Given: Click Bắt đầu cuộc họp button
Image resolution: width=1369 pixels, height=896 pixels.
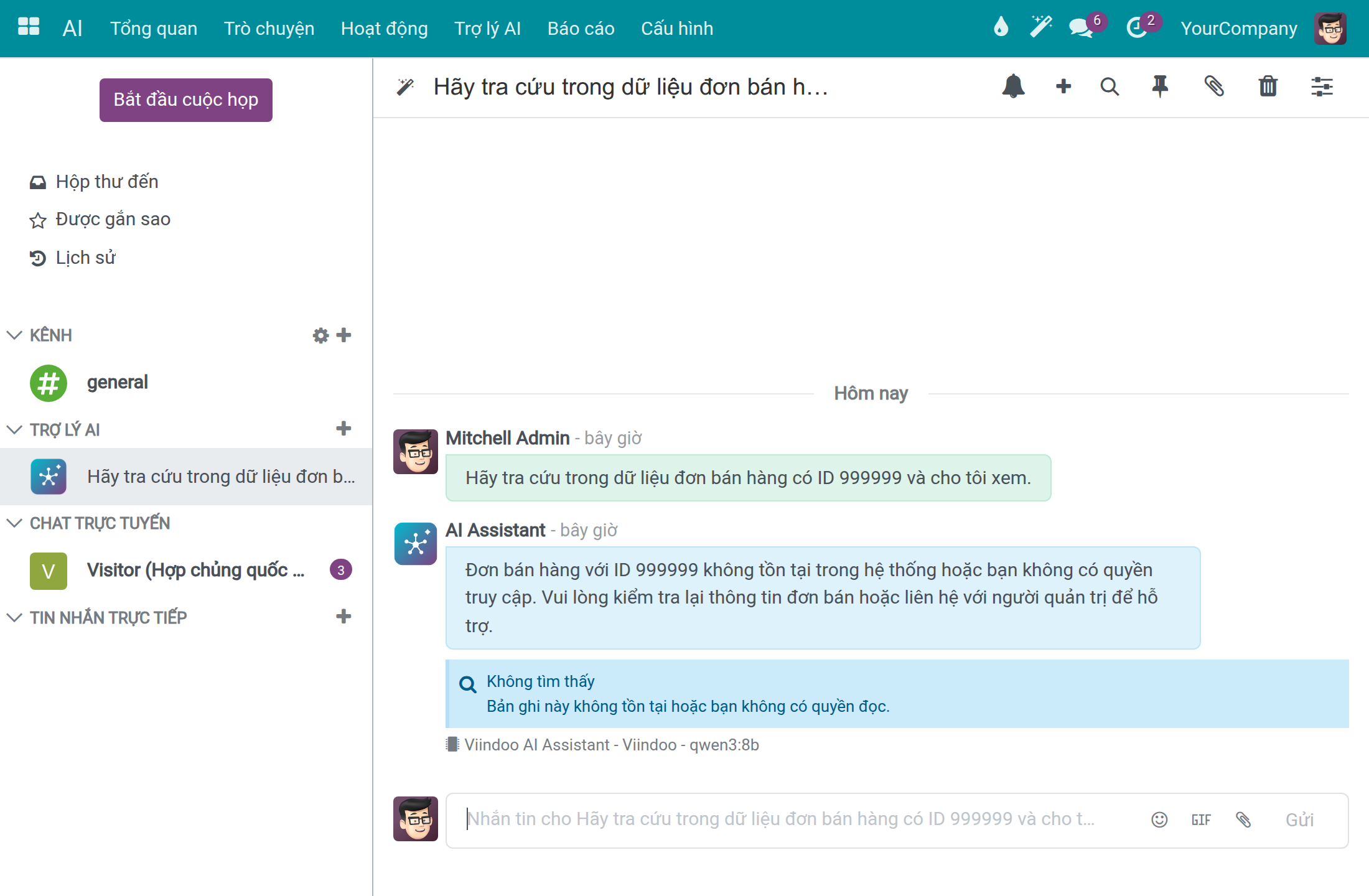Looking at the screenshot, I should click(x=186, y=100).
